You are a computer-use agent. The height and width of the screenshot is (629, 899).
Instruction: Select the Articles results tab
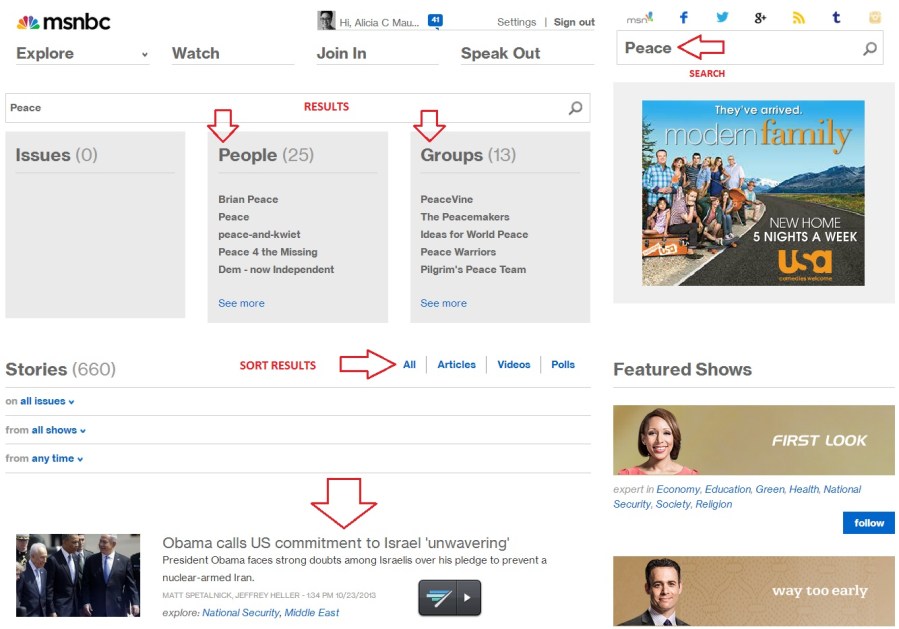[x=456, y=365]
